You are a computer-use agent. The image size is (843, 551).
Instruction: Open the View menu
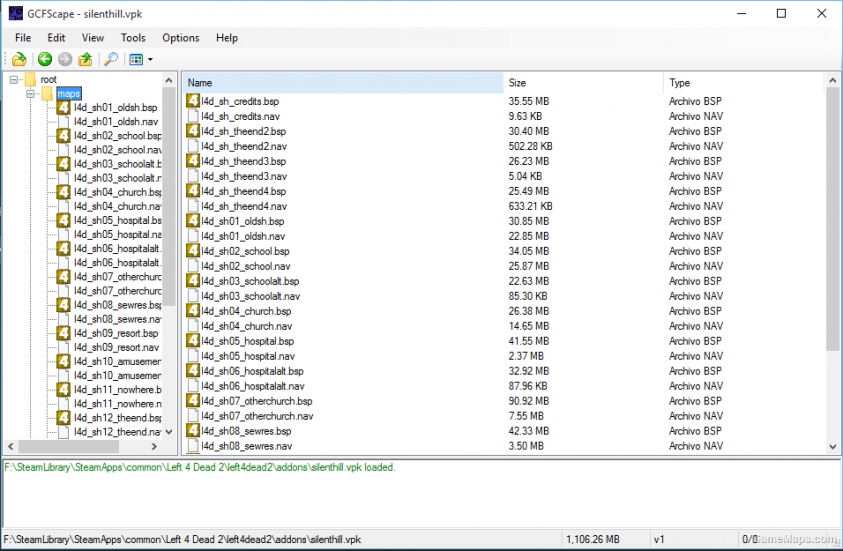(92, 38)
